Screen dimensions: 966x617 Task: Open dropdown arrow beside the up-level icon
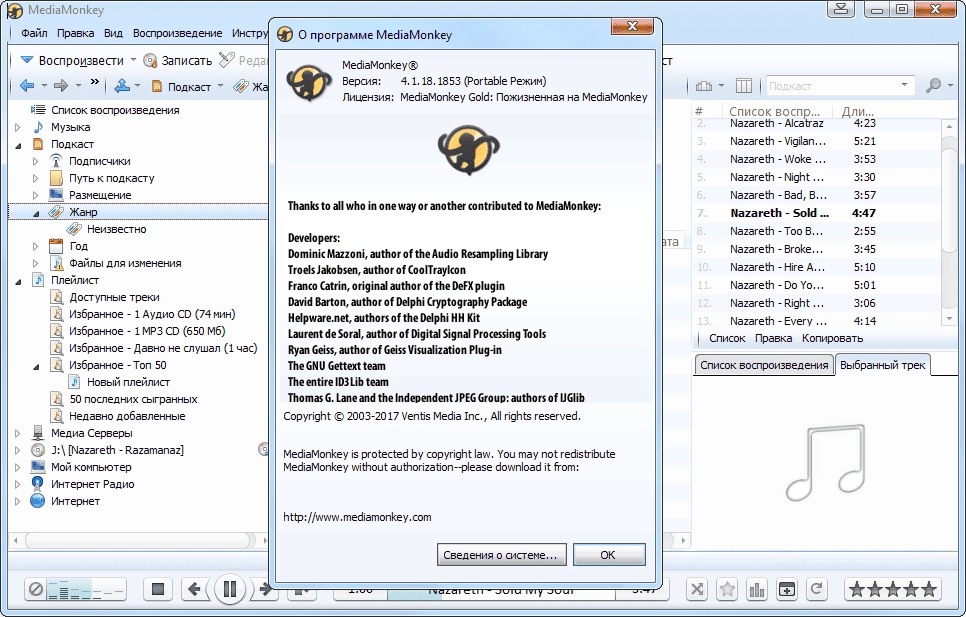(x=137, y=86)
